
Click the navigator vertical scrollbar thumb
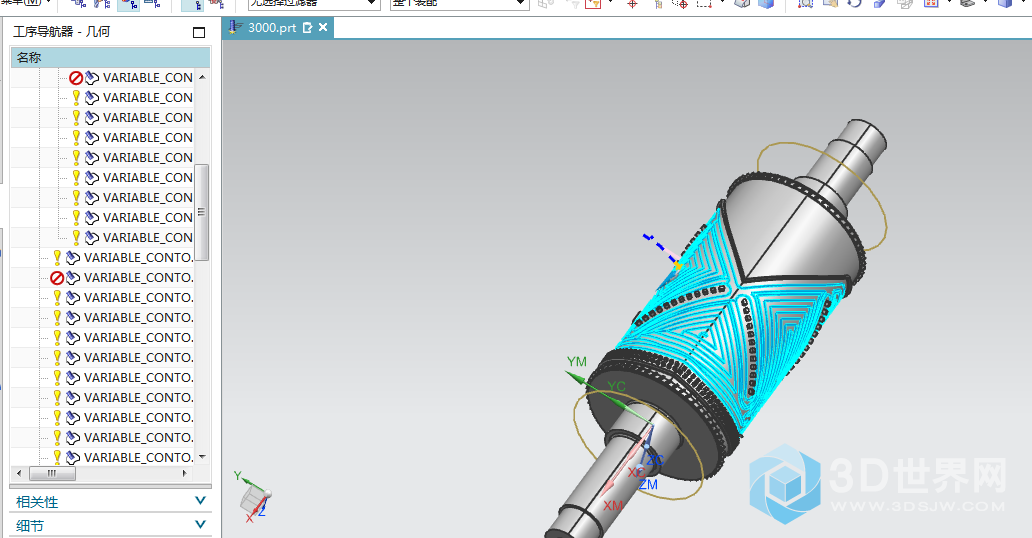pos(202,212)
